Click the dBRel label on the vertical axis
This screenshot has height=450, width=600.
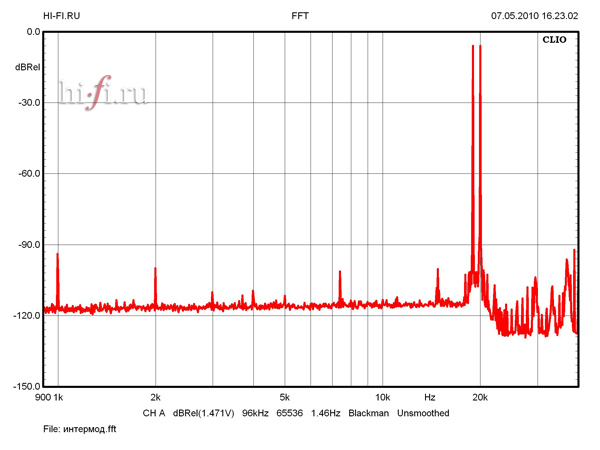point(27,67)
